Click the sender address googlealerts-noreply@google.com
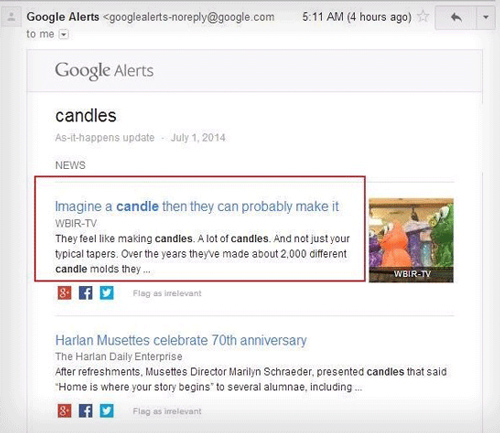The width and height of the screenshot is (500, 433). tap(189, 17)
